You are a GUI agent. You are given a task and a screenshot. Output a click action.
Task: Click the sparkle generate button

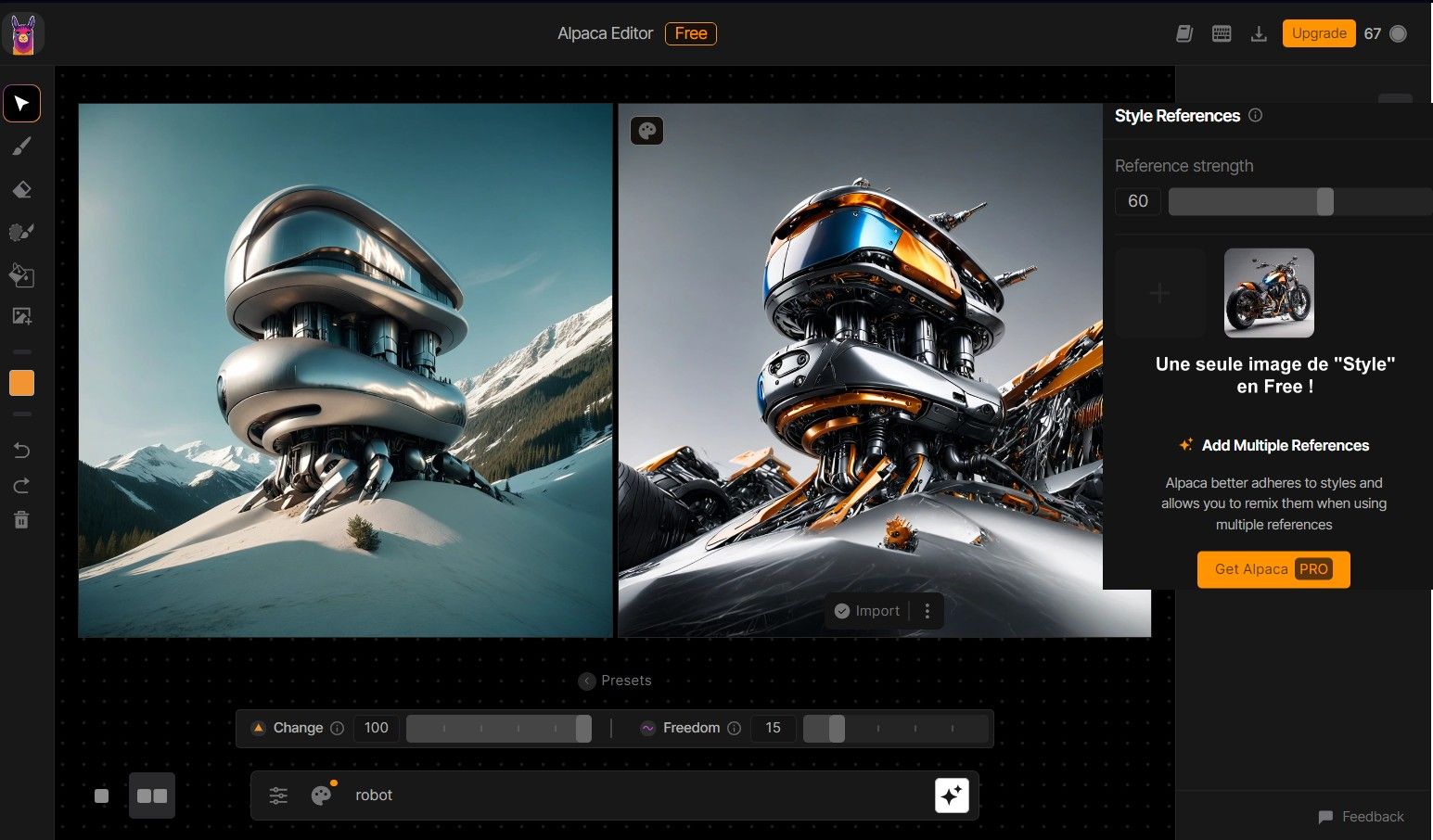953,795
